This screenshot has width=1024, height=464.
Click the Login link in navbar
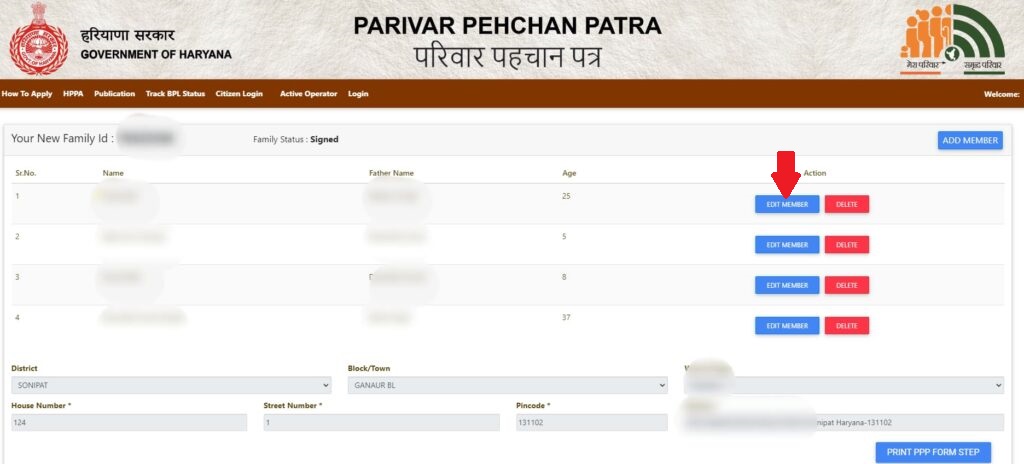point(358,93)
